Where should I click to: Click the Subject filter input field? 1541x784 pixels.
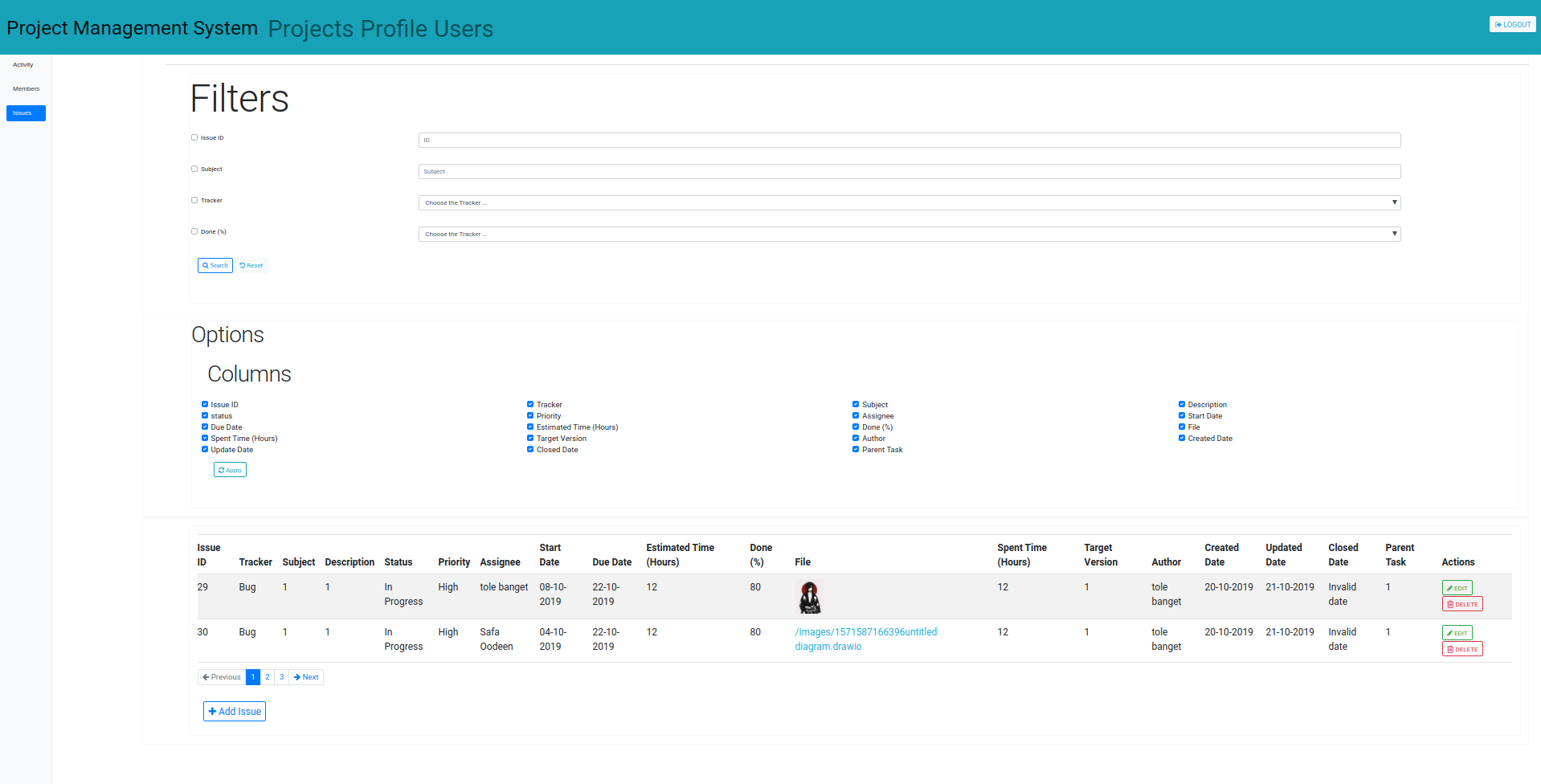click(x=909, y=171)
